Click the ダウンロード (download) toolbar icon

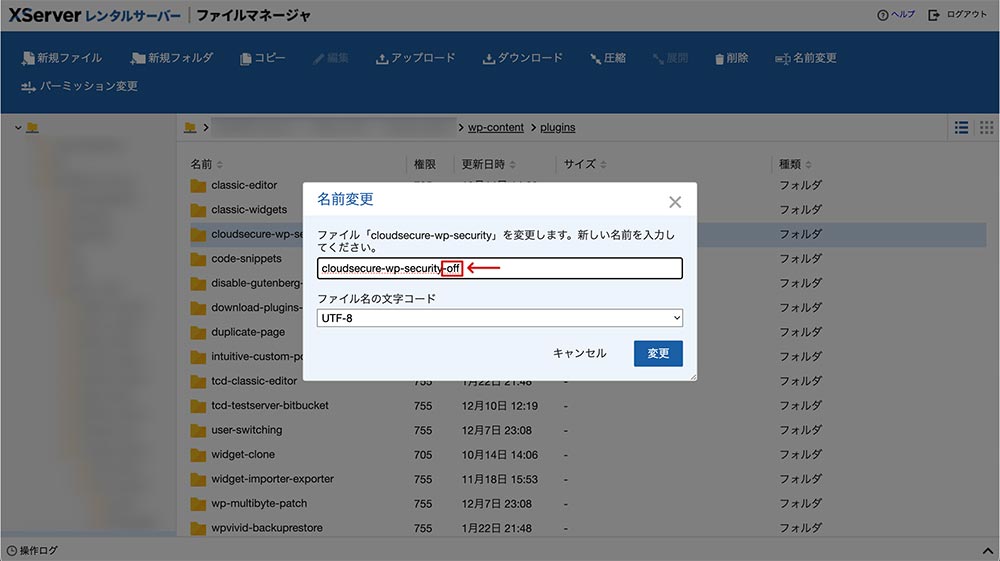489,59
